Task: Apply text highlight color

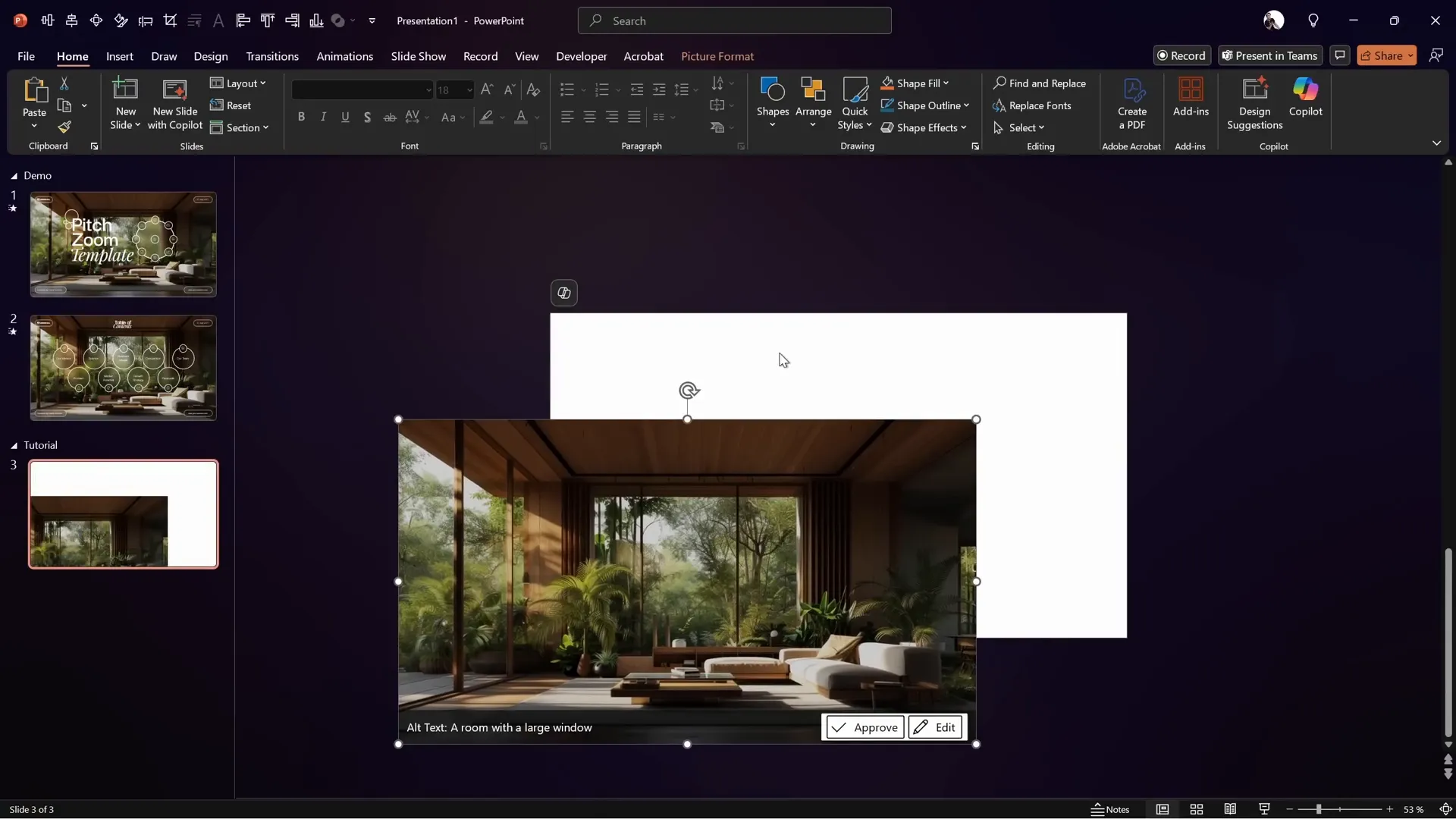Action: click(486, 118)
